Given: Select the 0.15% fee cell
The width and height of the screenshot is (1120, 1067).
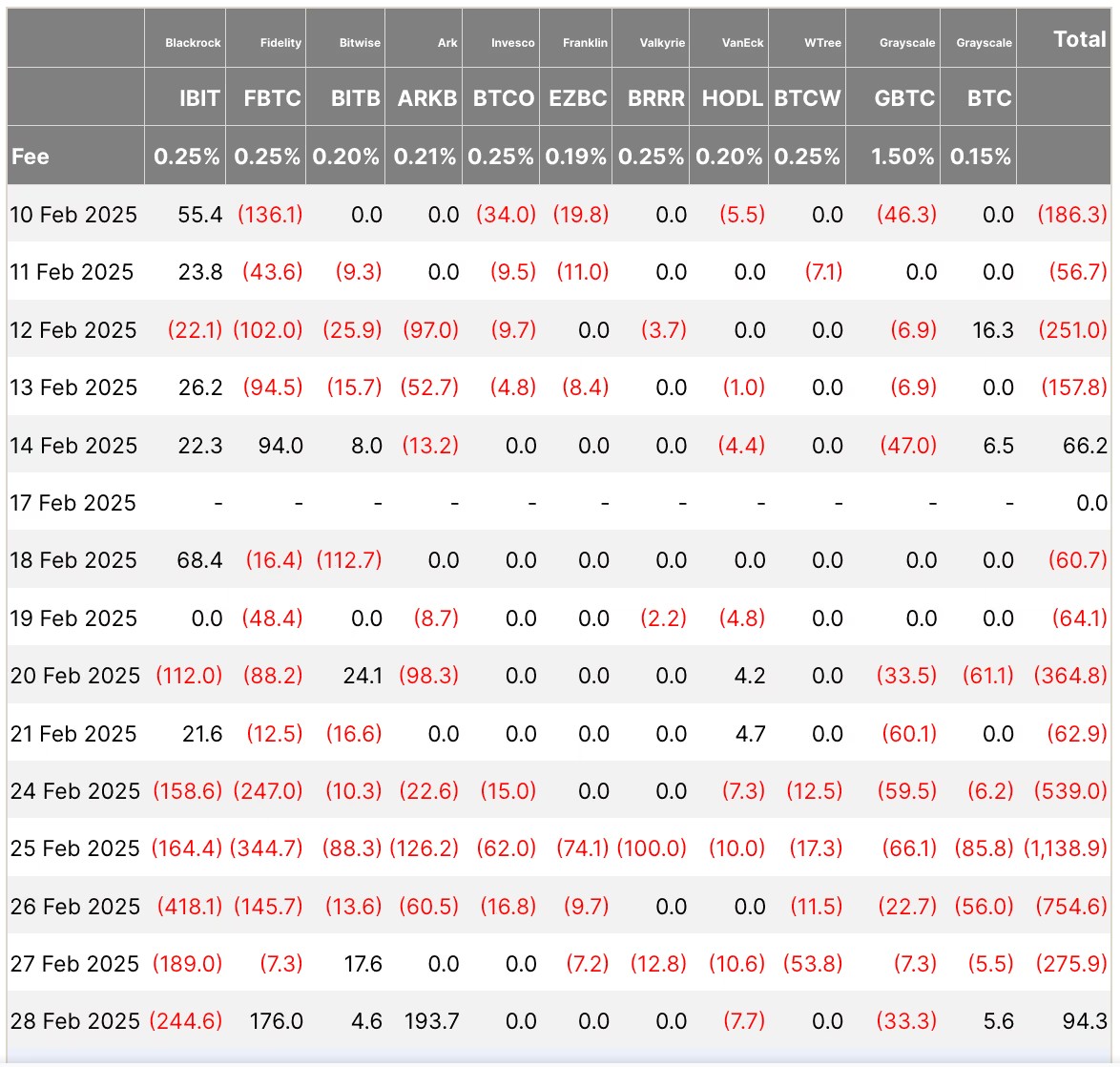Looking at the screenshot, I should coord(981,157).
